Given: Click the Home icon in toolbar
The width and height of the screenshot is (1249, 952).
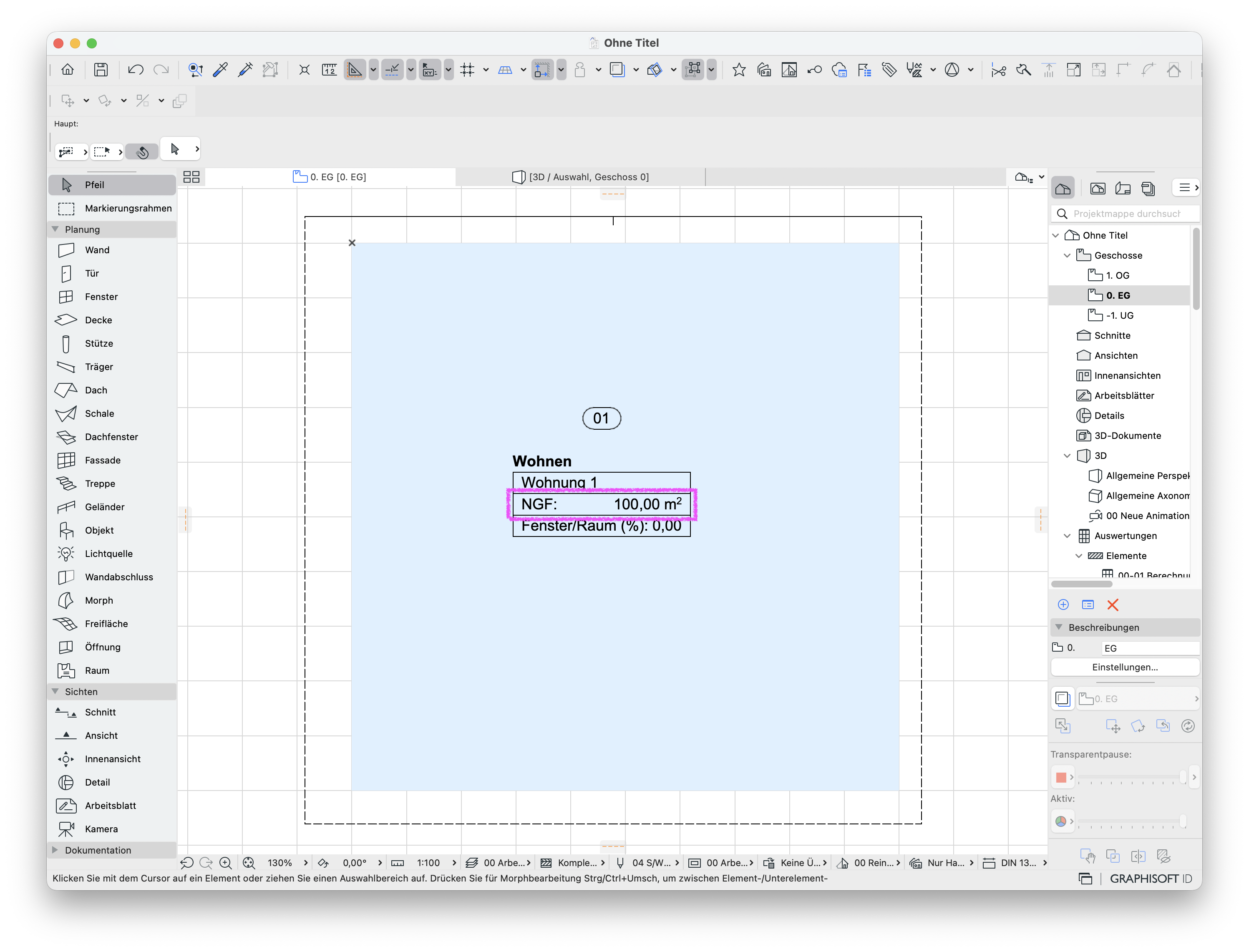Looking at the screenshot, I should coord(68,70).
